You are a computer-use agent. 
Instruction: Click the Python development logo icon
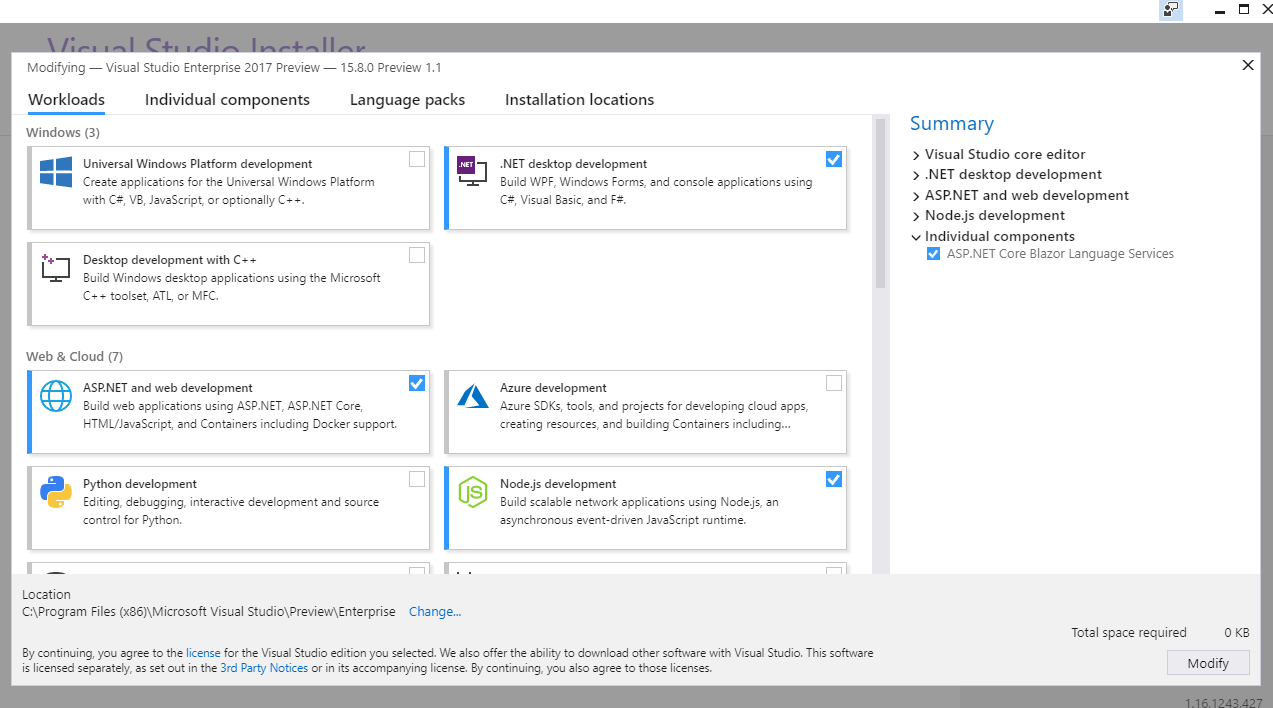pyautogui.click(x=56, y=491)
